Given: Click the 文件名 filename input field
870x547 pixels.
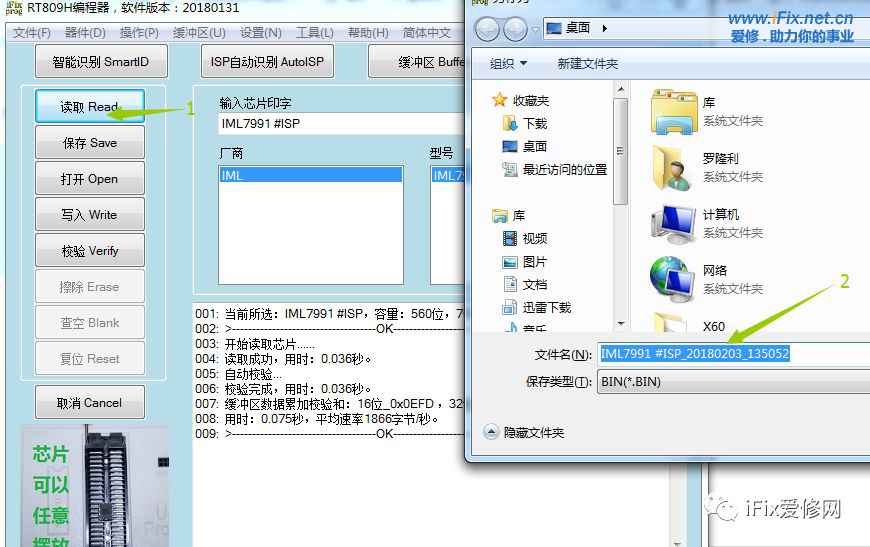Looking at the screenshot, I should pos(734,354).
